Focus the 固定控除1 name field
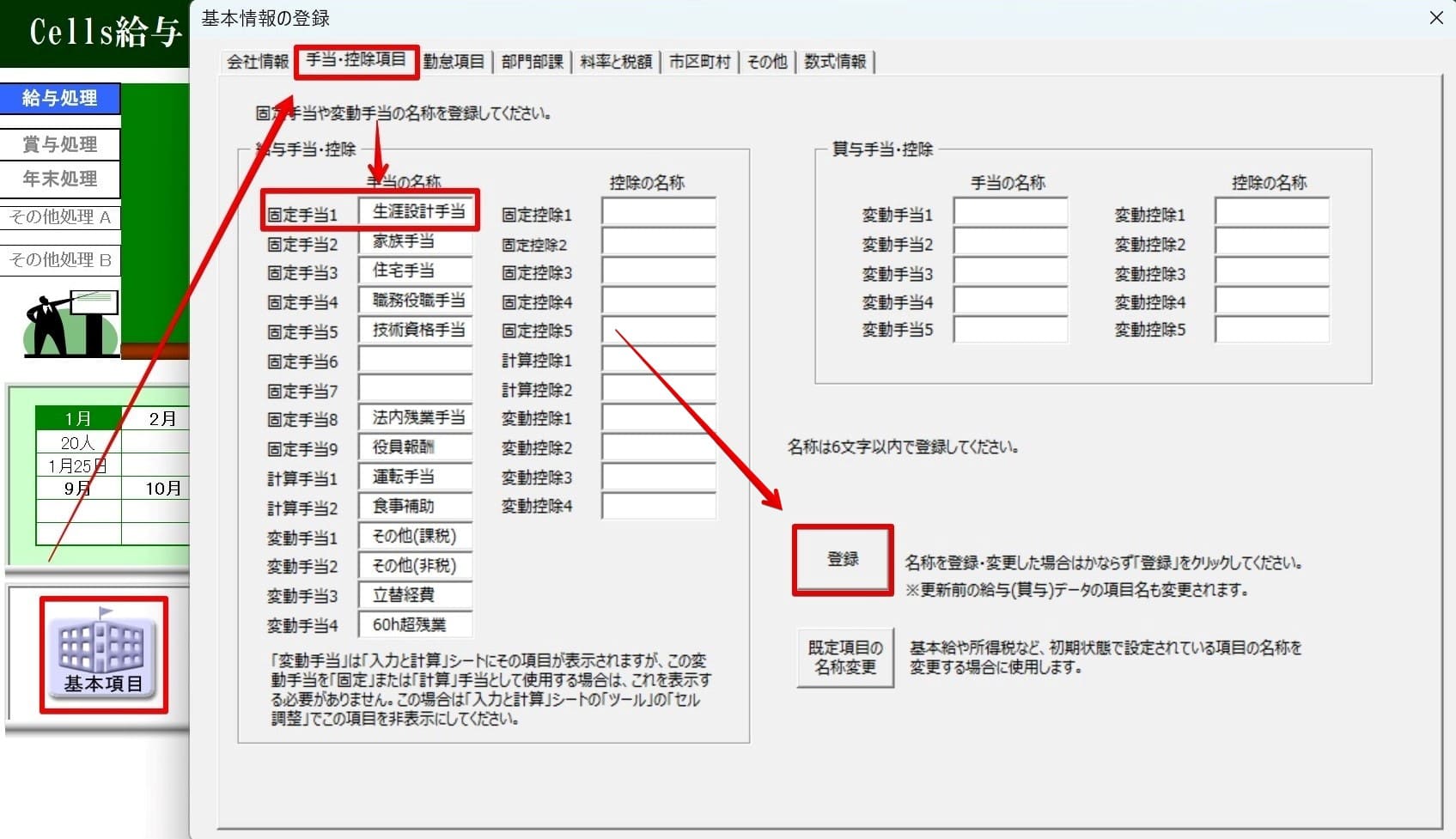 pyautogui.click(x=658, y=212)
